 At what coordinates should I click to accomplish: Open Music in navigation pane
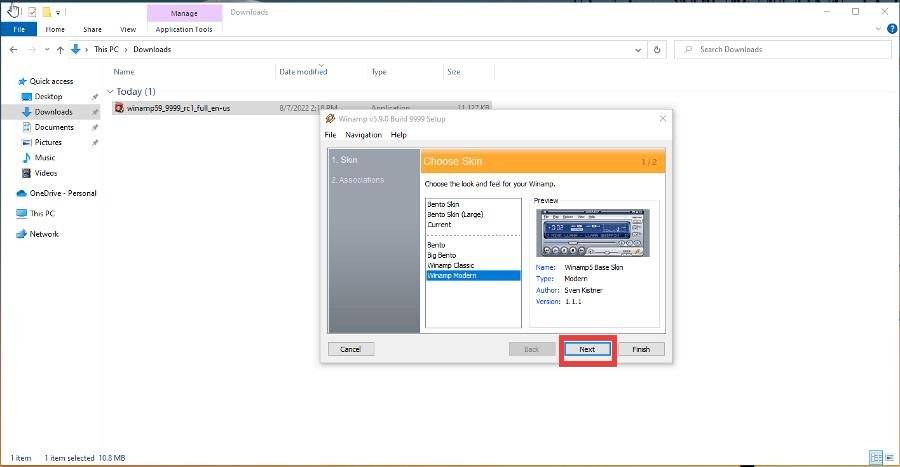[45, 158]
